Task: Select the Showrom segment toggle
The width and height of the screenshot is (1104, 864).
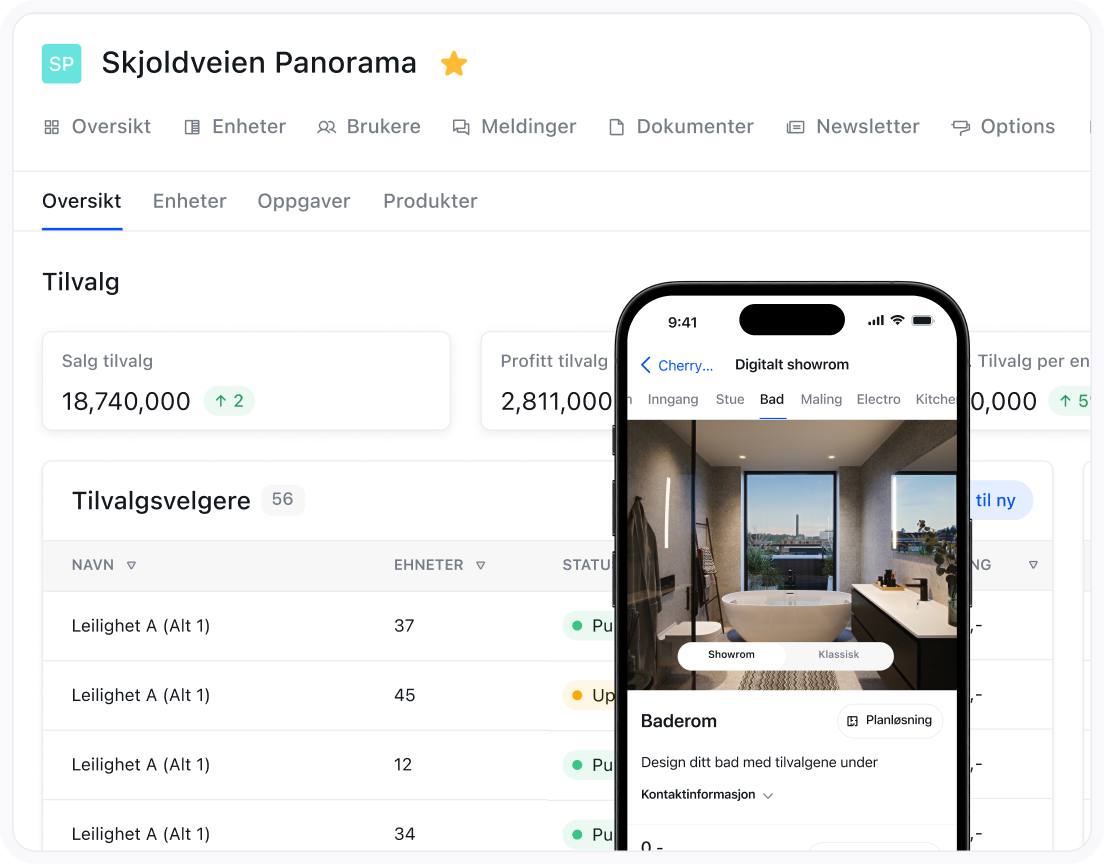Action: [x=731, y=655]
